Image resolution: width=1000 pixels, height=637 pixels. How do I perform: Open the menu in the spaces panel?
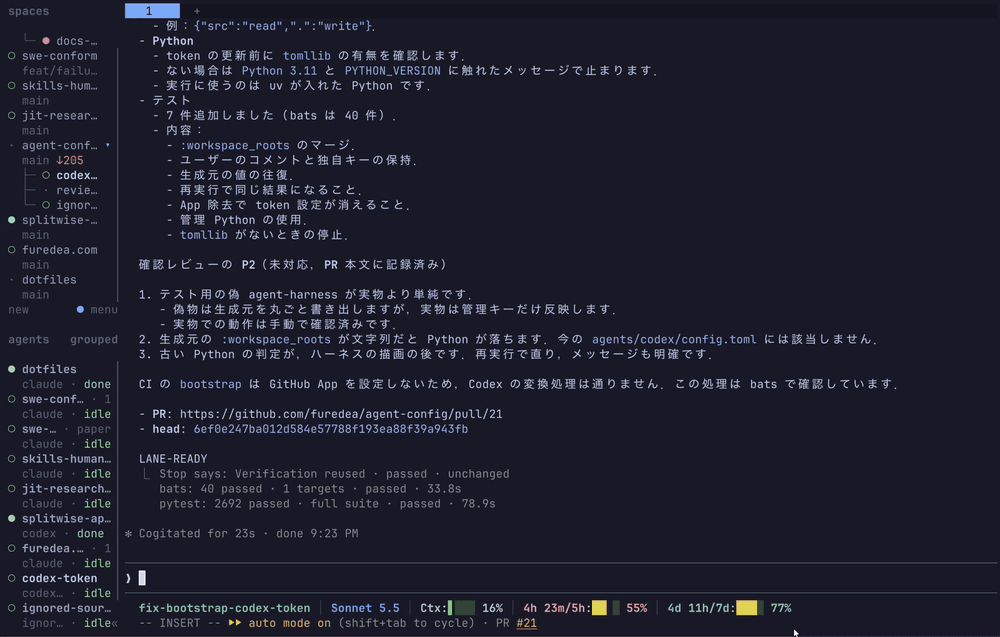click(x=103, y=310)
